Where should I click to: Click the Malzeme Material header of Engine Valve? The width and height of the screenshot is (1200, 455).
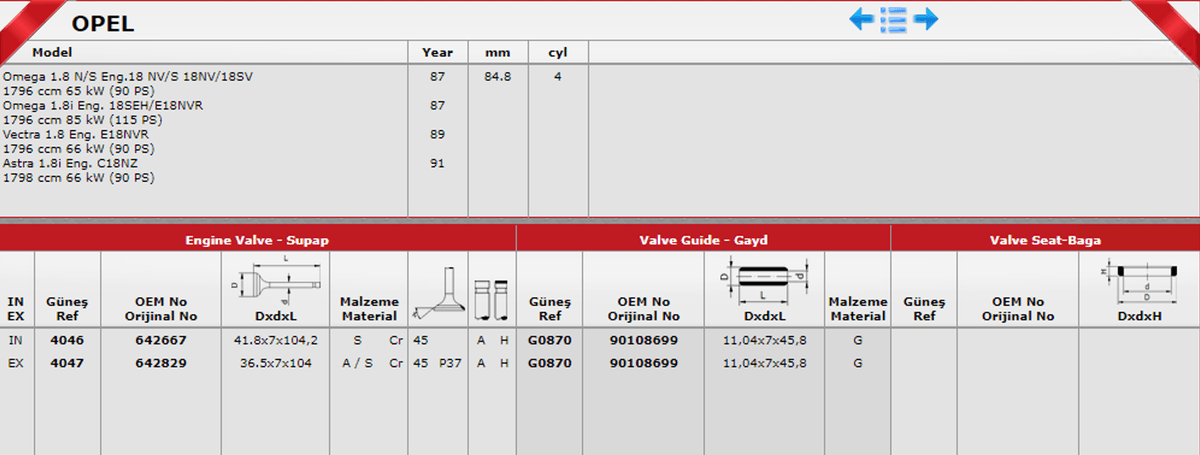point(369,308)
